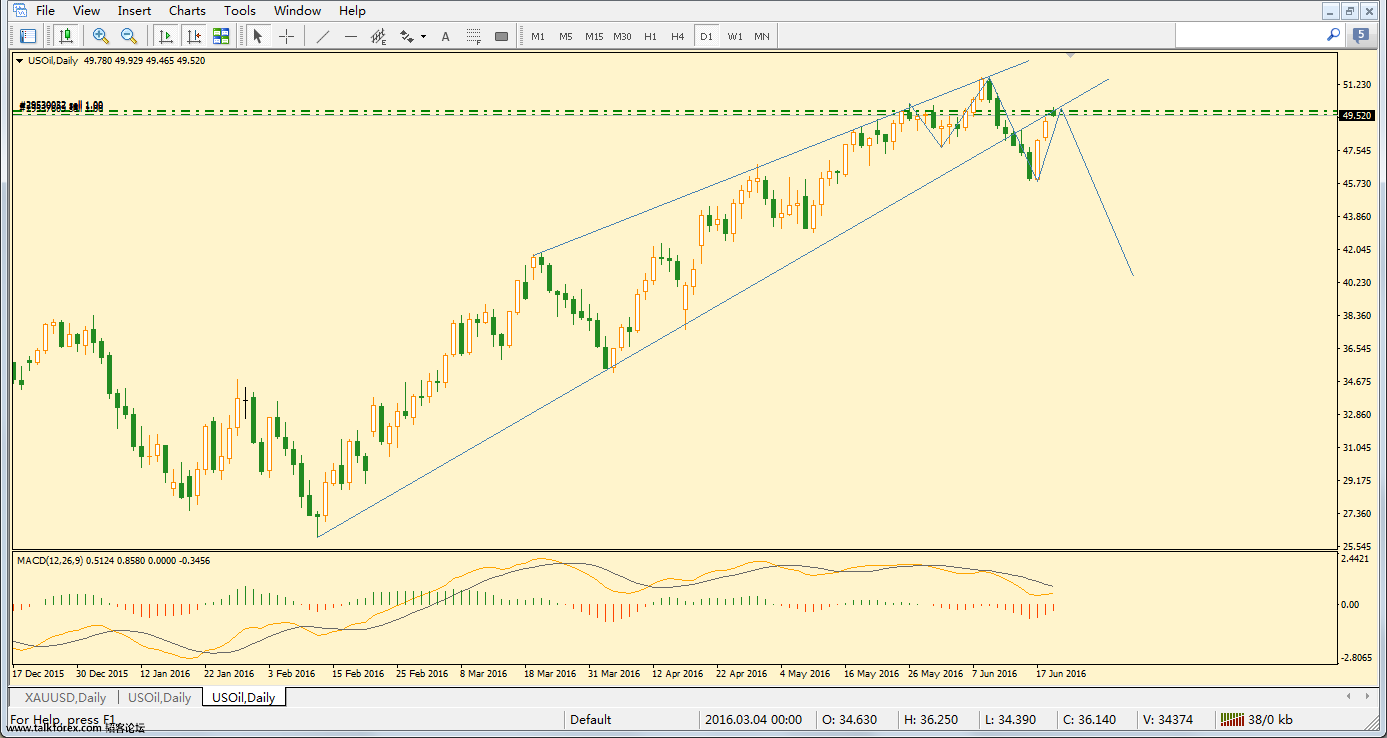1387x738 pixels.
Task: Zoom out of the chart
Action: tap(128, 36)
